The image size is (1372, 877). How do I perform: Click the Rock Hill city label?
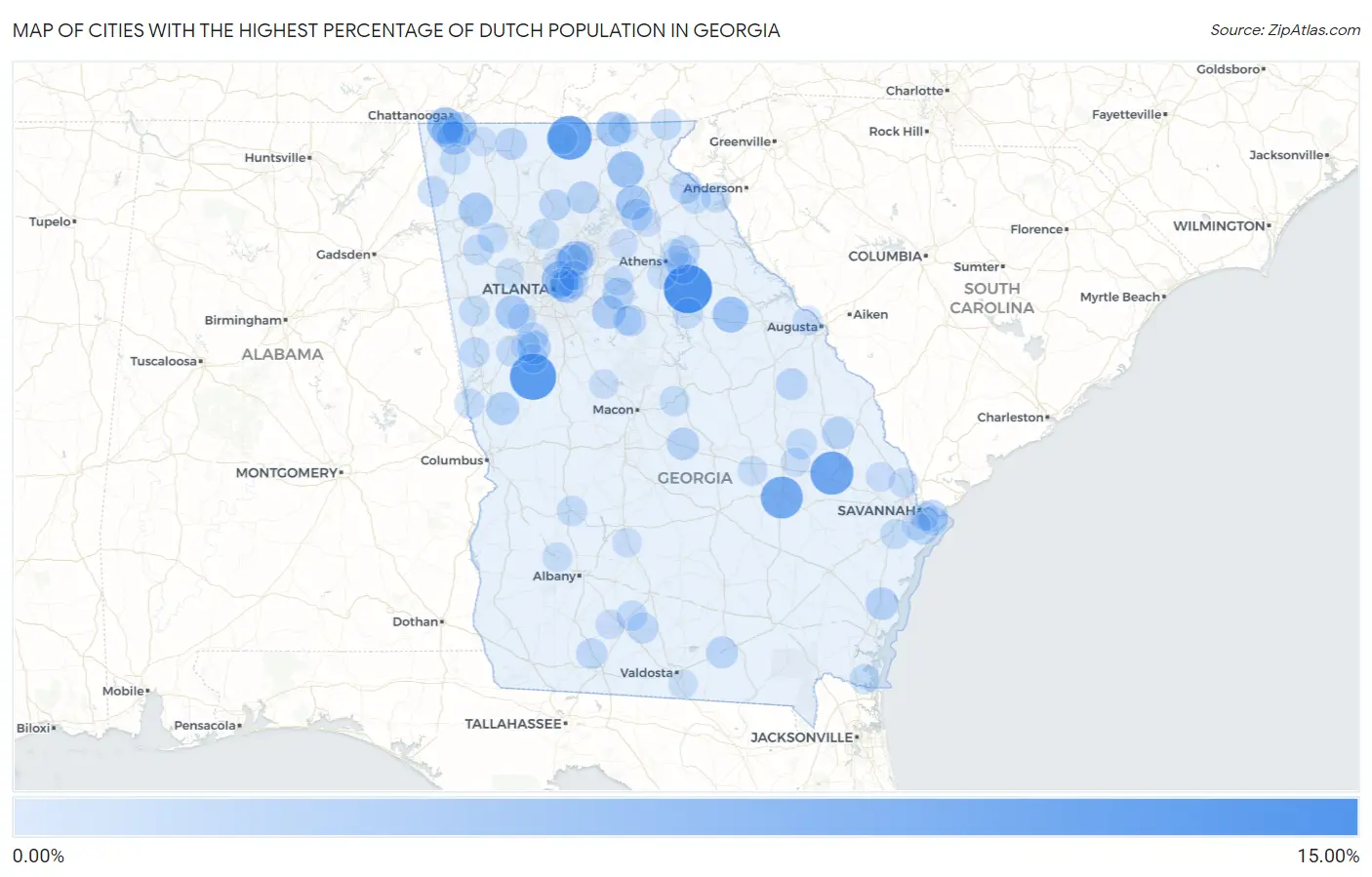(896, 132)
